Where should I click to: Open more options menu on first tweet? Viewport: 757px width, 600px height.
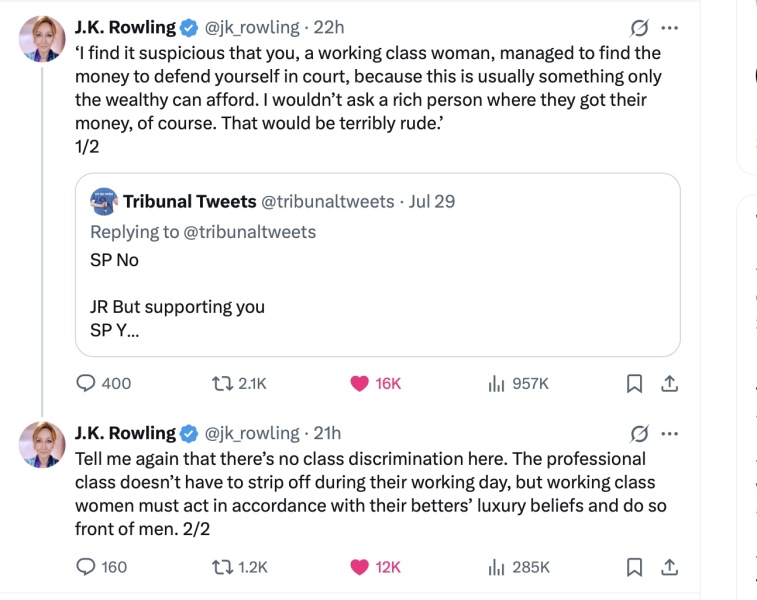click(670, 27)
